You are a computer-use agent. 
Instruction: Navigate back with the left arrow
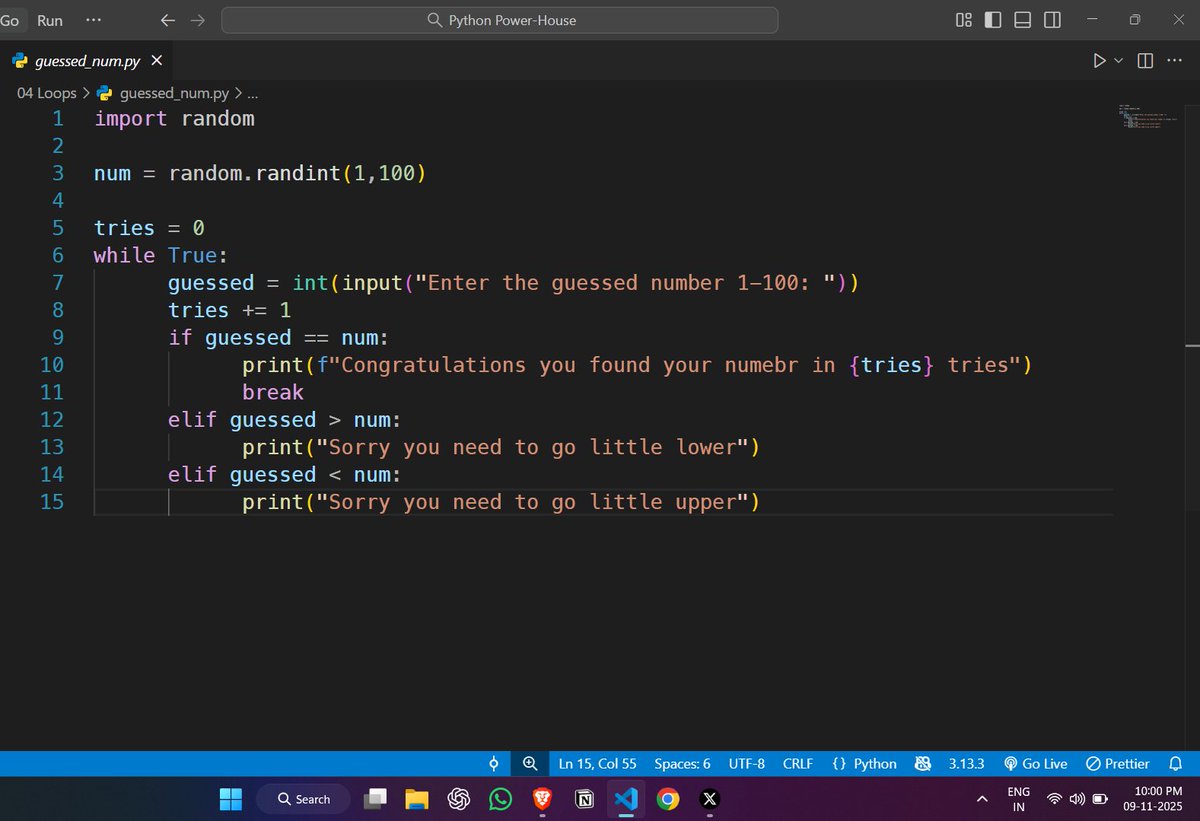(168, 20)
